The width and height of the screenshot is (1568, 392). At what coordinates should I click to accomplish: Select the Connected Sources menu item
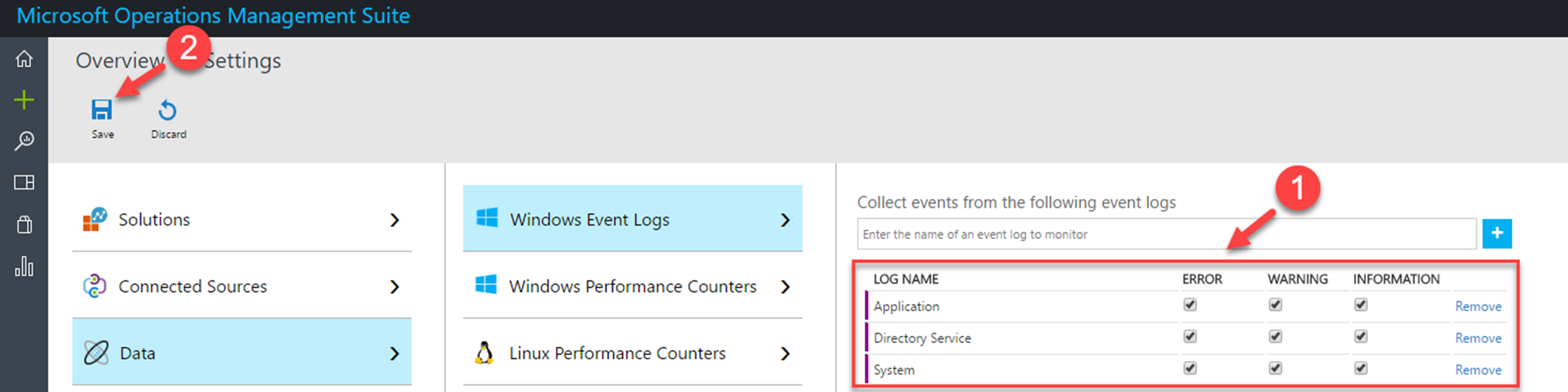242,286
